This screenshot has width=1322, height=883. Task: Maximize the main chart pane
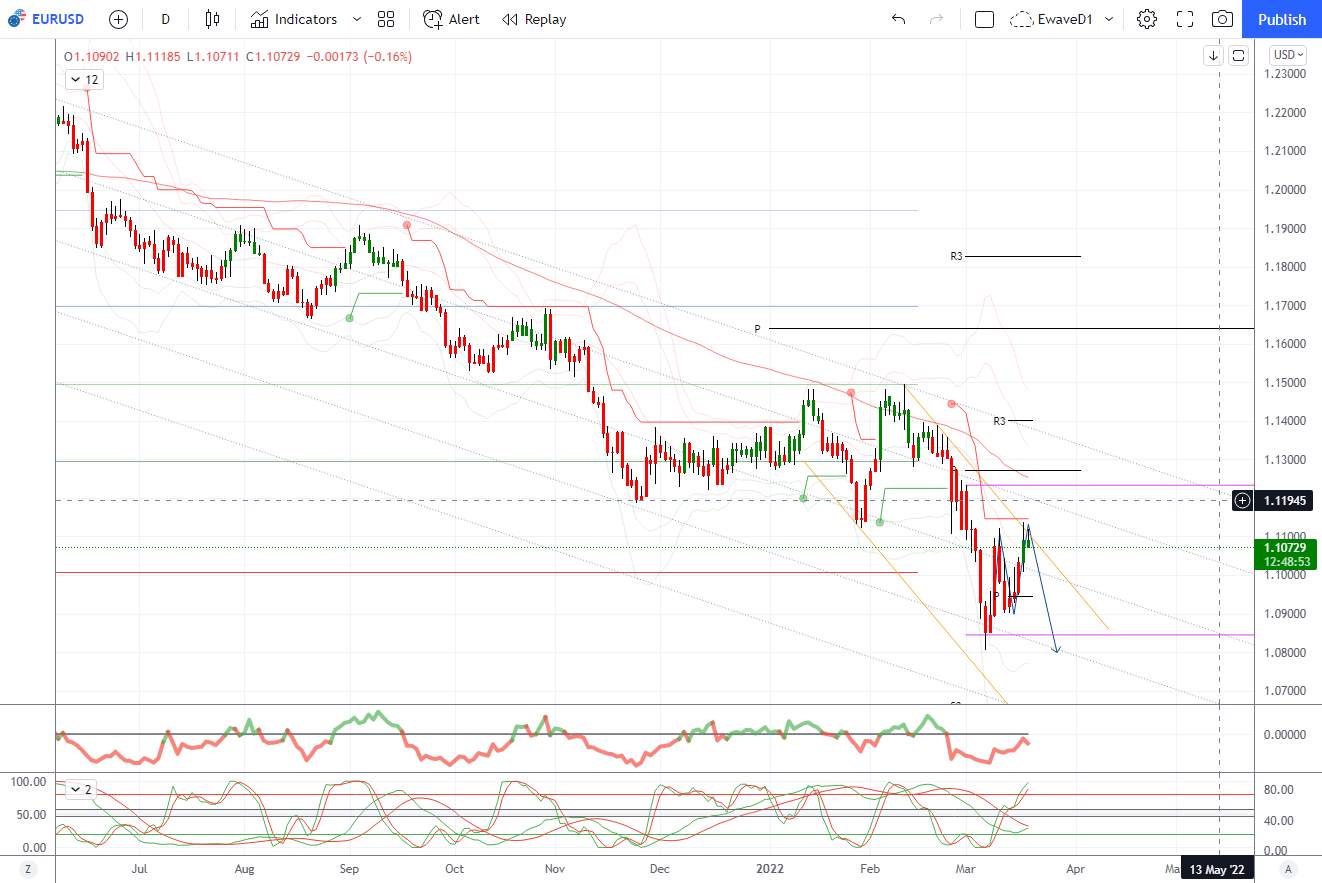pyautogui.click(x=1238, y=55)
